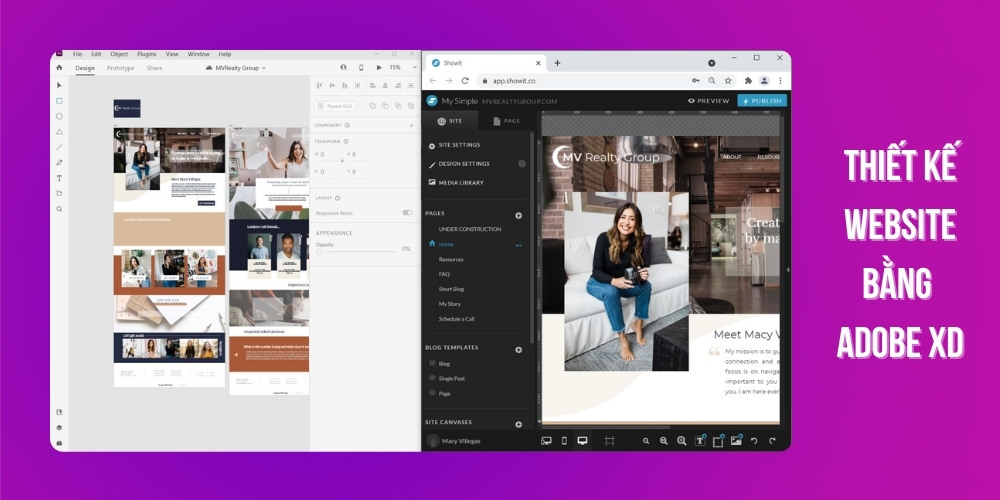Select the Resources page in Showit
This screenshot has height=500, width=1000.
point(451,260)
